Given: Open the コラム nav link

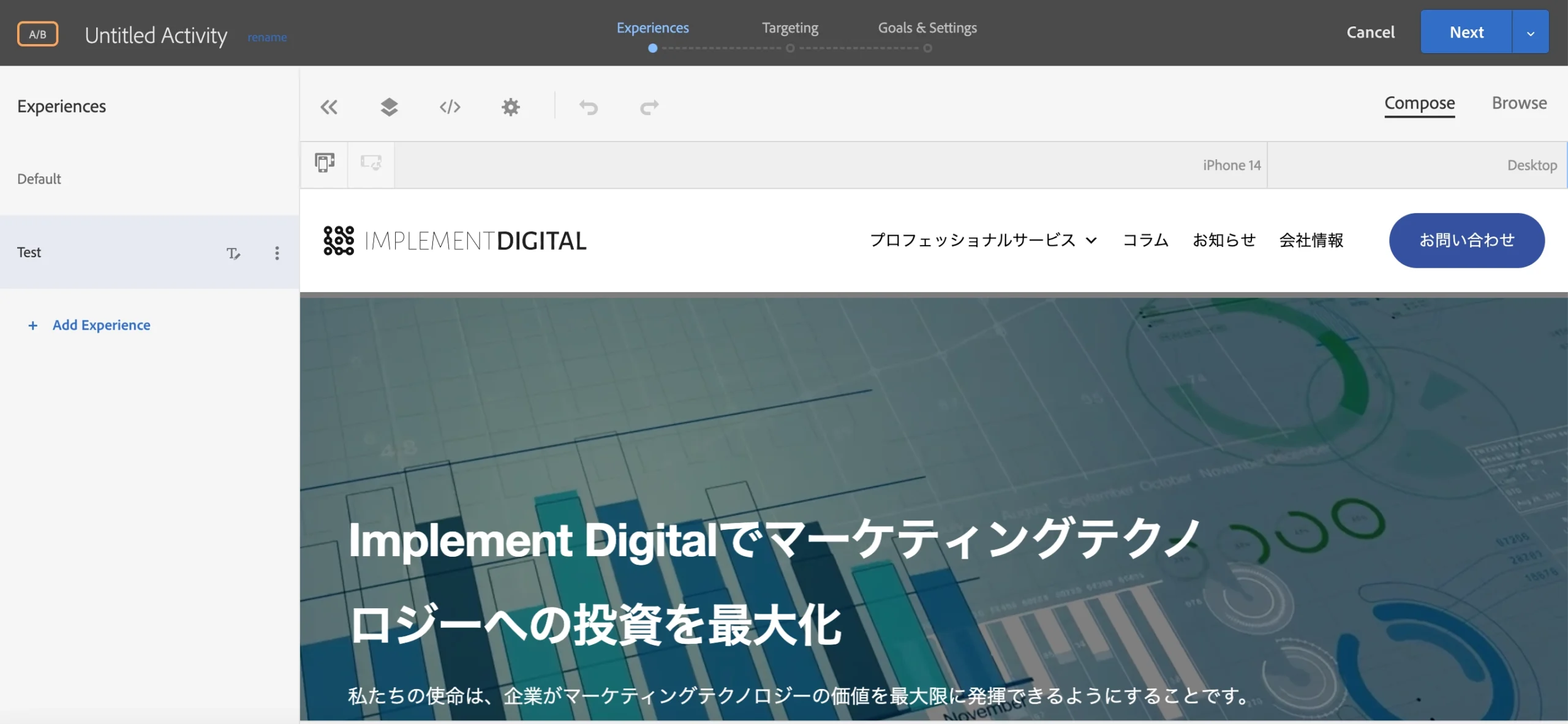Looking at the screenshot, I should [x=1145, y=240].
